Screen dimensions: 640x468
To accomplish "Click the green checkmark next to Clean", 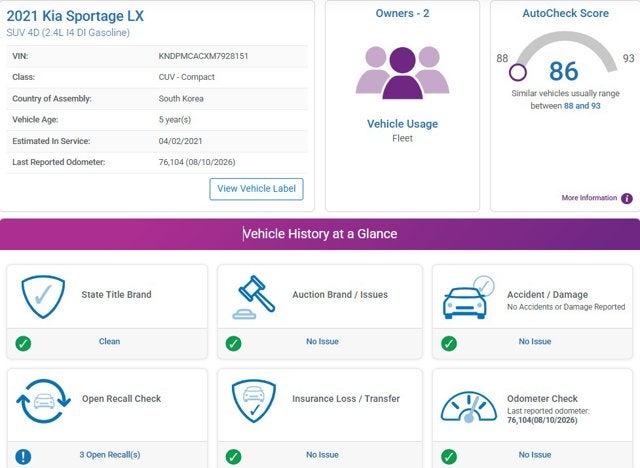I will pos(23,344).
